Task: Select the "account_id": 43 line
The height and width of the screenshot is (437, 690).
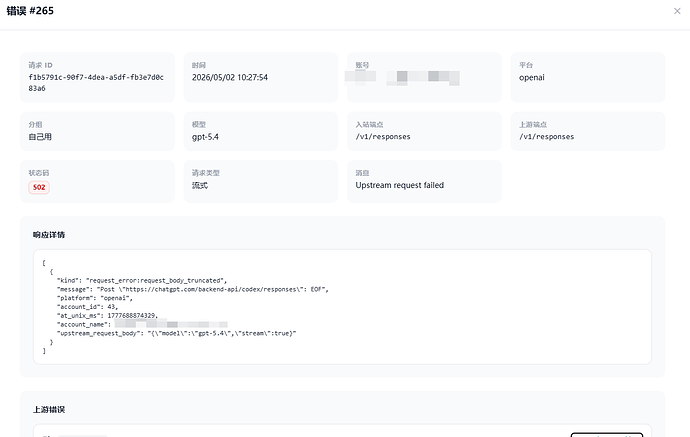Action: coord(88,307)
